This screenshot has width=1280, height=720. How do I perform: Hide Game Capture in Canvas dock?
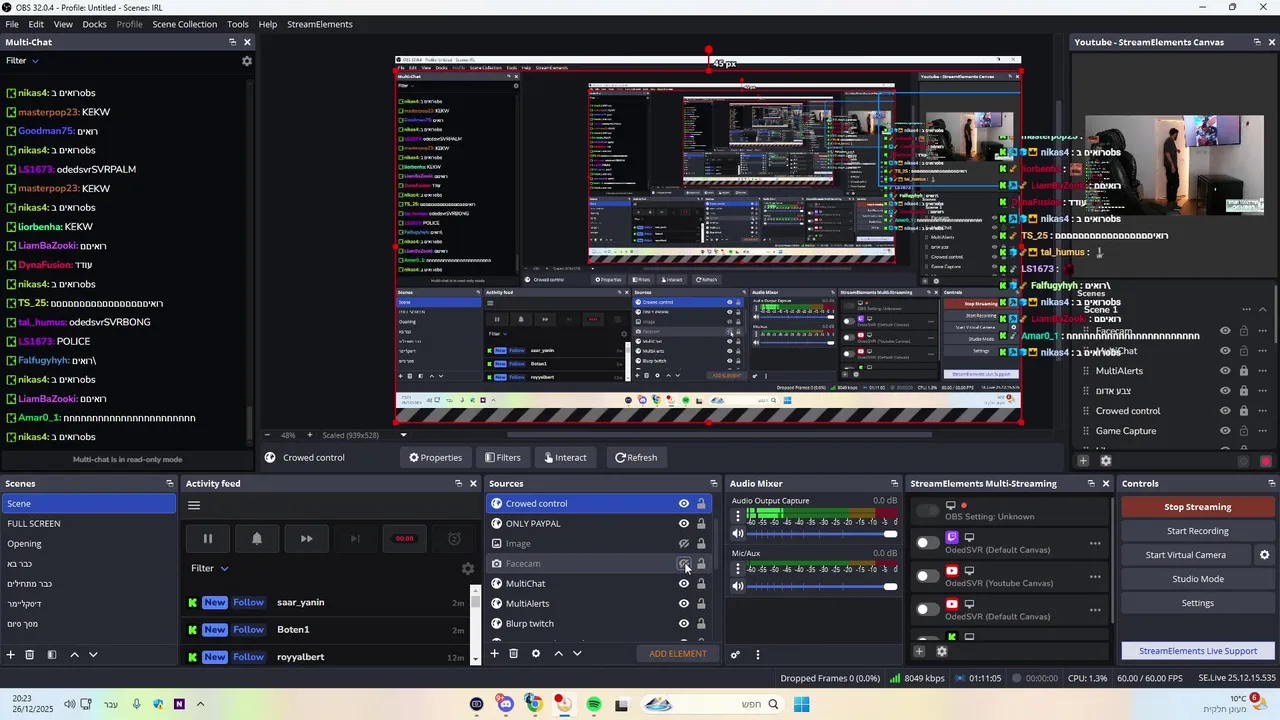pos(1225,431)
